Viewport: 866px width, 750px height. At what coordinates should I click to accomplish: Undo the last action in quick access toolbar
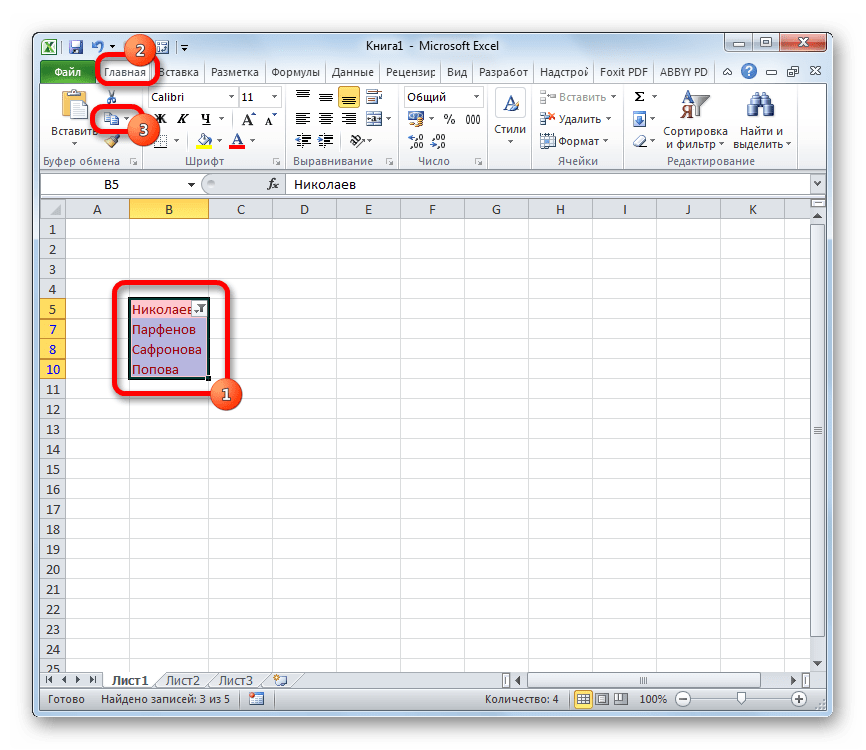pos(98,47)
